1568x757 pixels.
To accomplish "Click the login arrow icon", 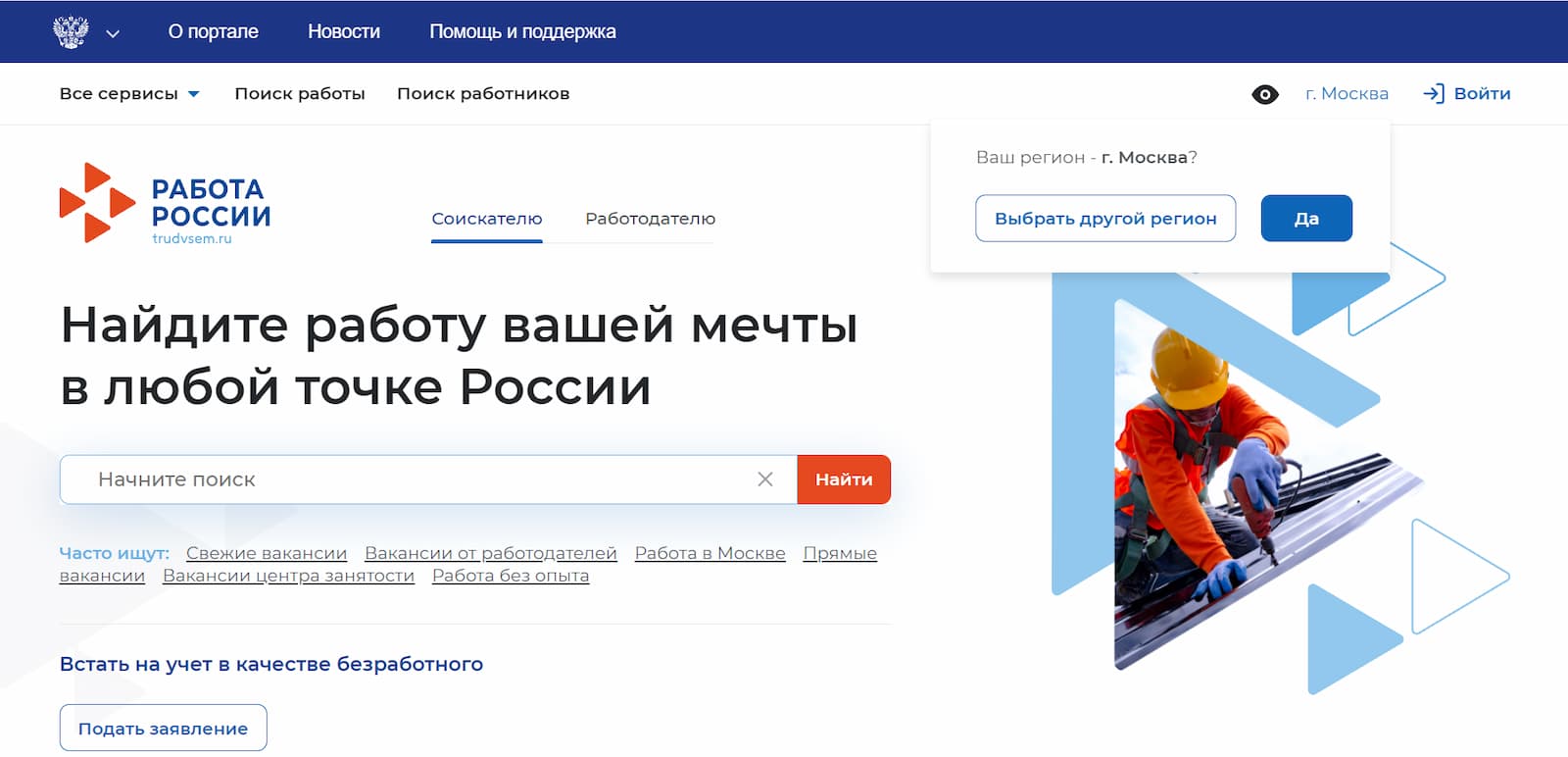I will tap(1434, 94).
